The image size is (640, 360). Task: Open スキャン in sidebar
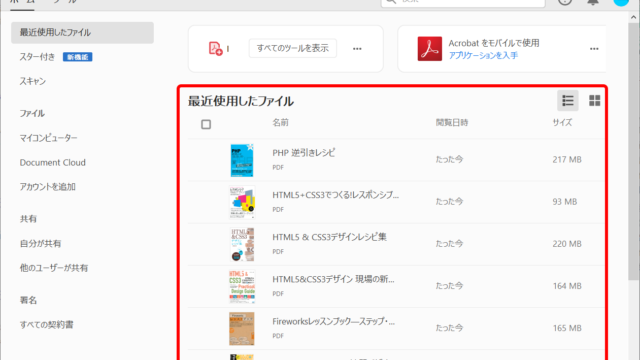click(x=33, y=81)
